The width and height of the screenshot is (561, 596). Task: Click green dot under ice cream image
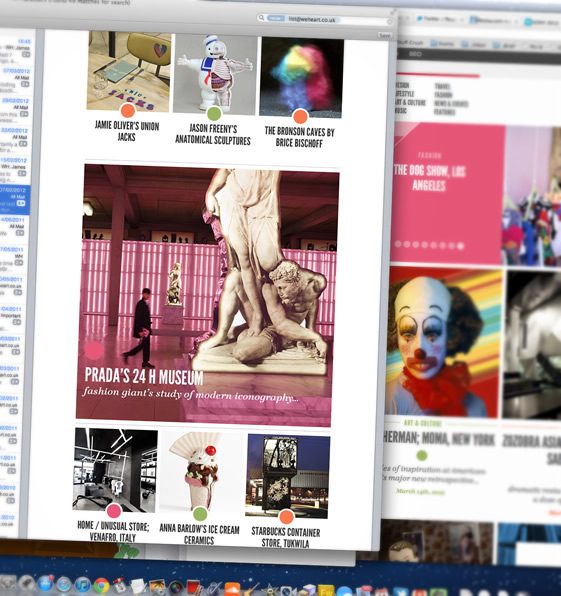point(200,514)
